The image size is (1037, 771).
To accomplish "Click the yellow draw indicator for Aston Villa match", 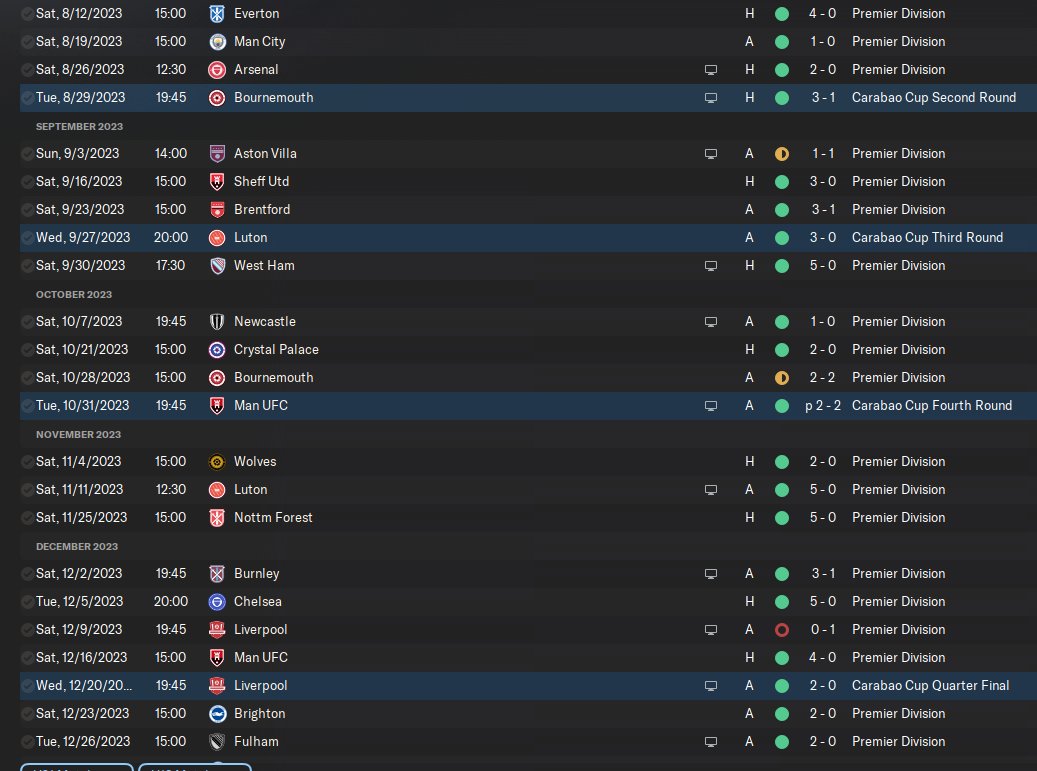I will coord(782,154).
